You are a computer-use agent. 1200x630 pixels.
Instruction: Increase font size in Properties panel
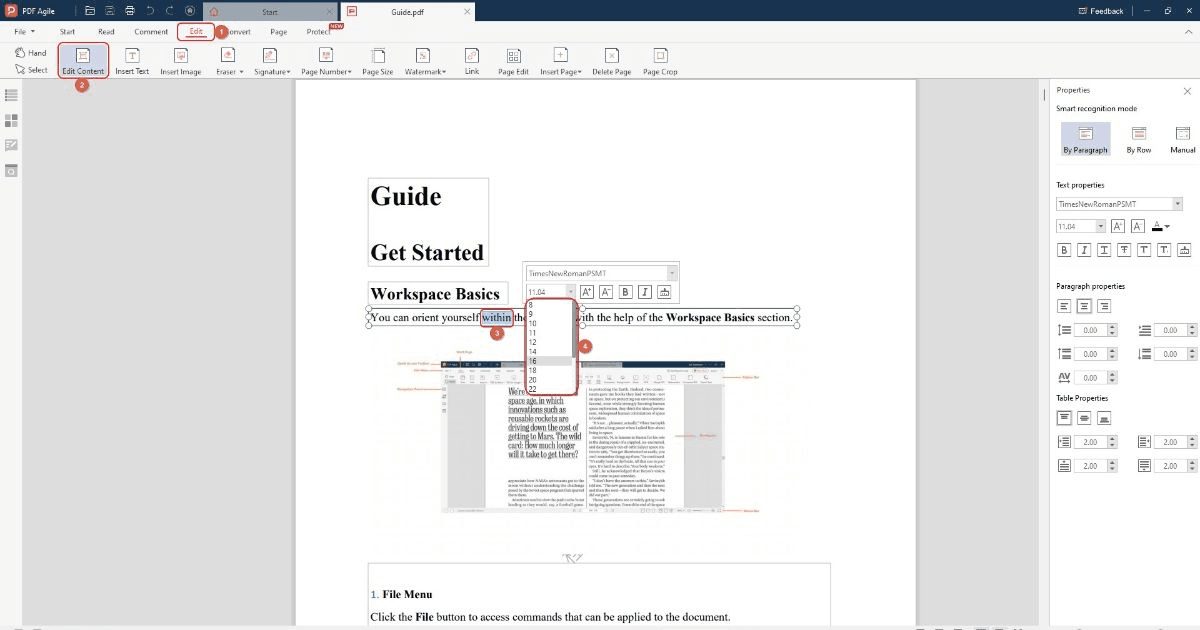click(1118, 227)
